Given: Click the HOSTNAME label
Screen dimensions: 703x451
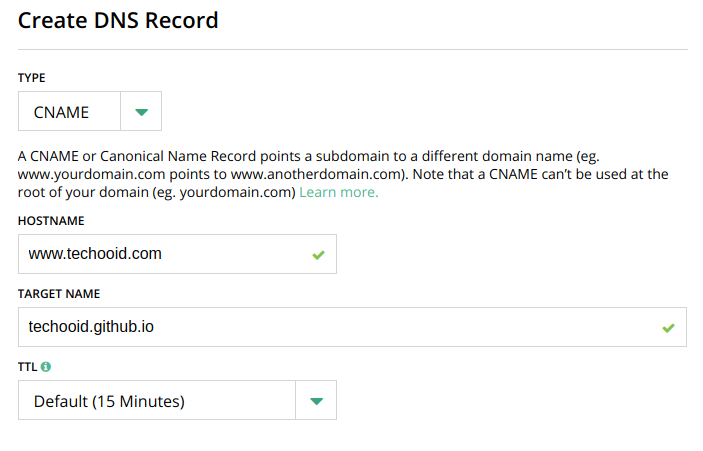Looking at the screenshot, I should [x=51, y=221].
